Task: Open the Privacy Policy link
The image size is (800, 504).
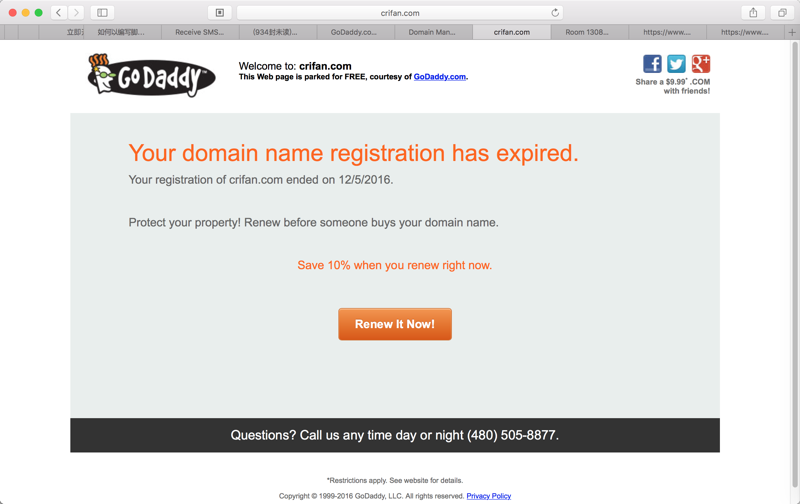Action: pyautogui.click(x=489, y=496)
